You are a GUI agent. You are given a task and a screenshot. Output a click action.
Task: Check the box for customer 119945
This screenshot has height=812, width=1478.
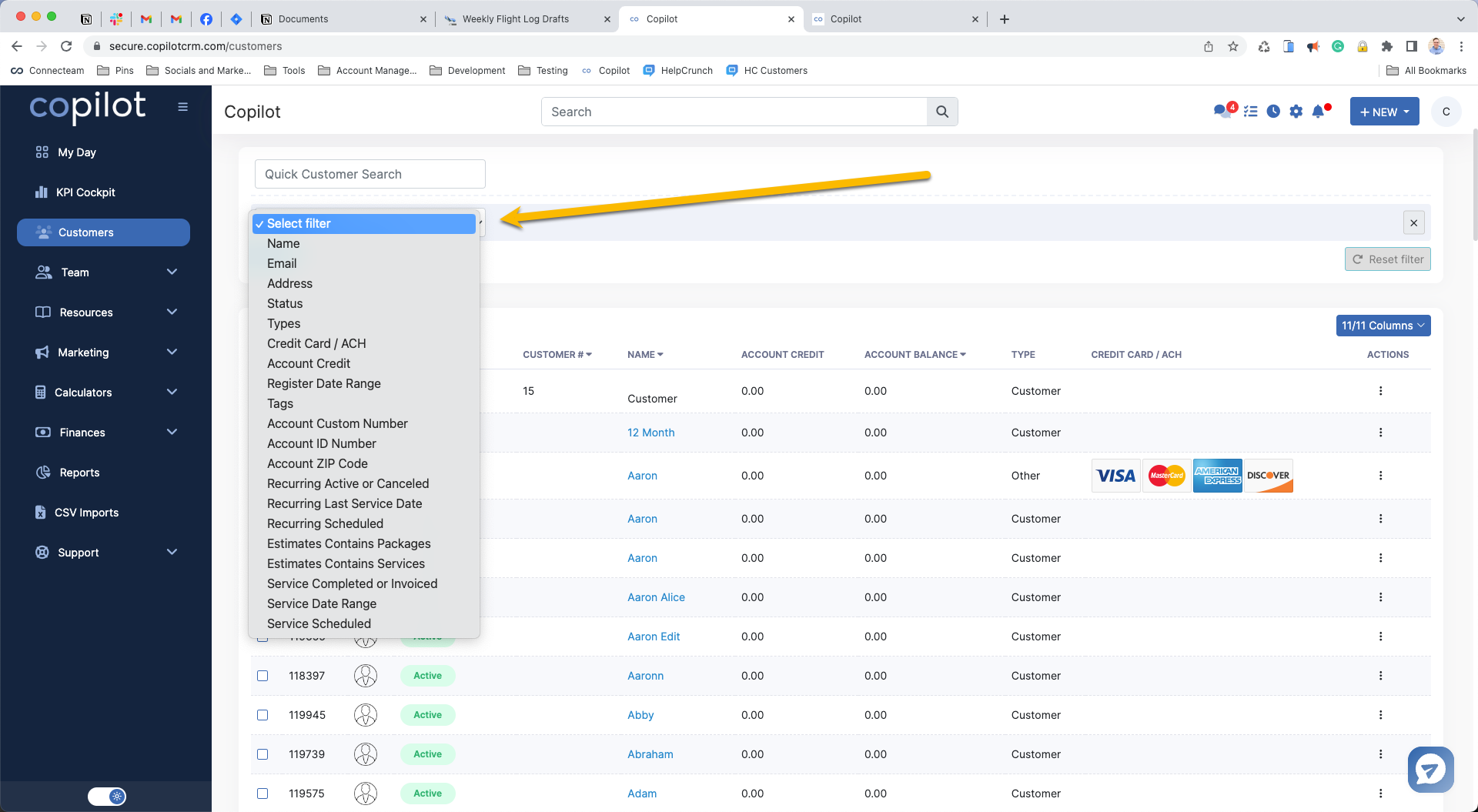tap(262, 715)
